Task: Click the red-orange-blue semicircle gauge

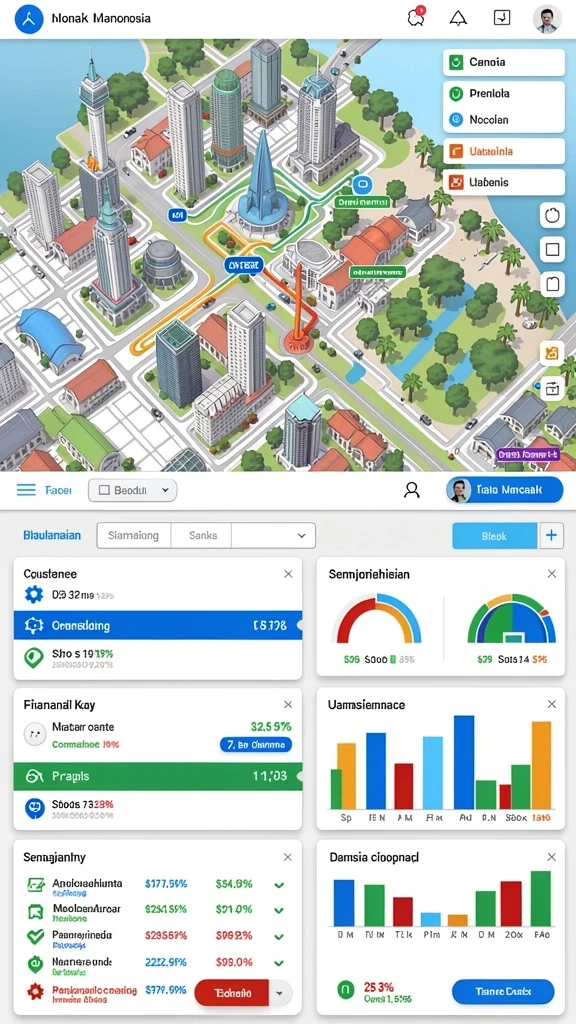Action: pos(376,619)
